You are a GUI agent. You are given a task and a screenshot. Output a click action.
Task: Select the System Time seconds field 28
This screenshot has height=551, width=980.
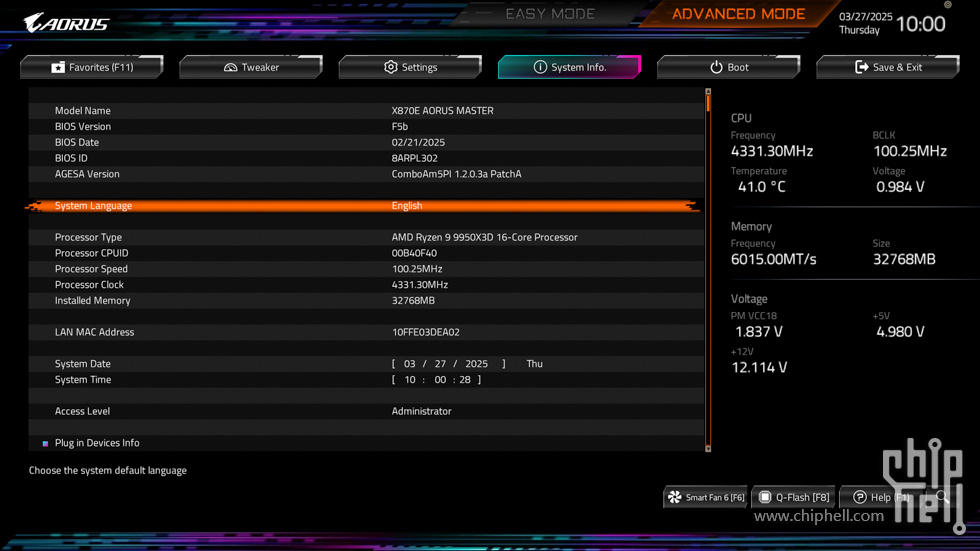click(465, 380)
